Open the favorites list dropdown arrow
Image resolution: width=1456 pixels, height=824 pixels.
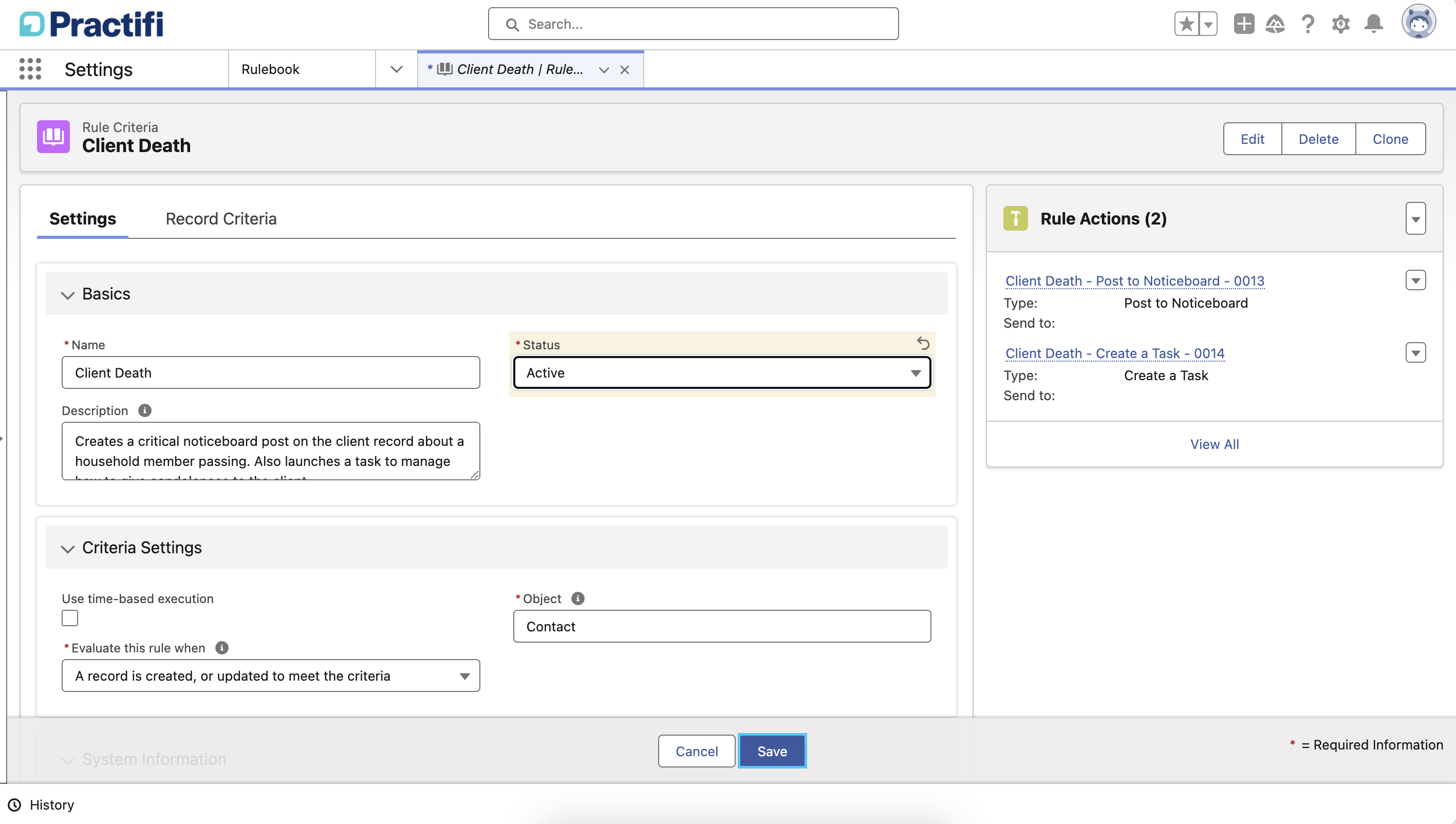click(x=1208, y=24)
